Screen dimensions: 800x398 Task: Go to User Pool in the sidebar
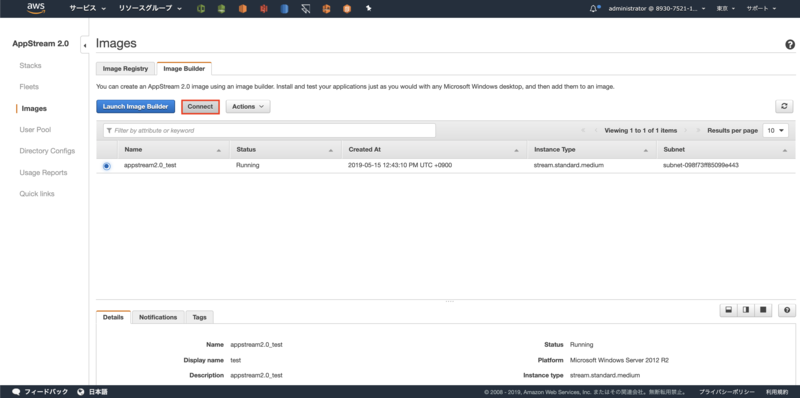click(35, 130)
